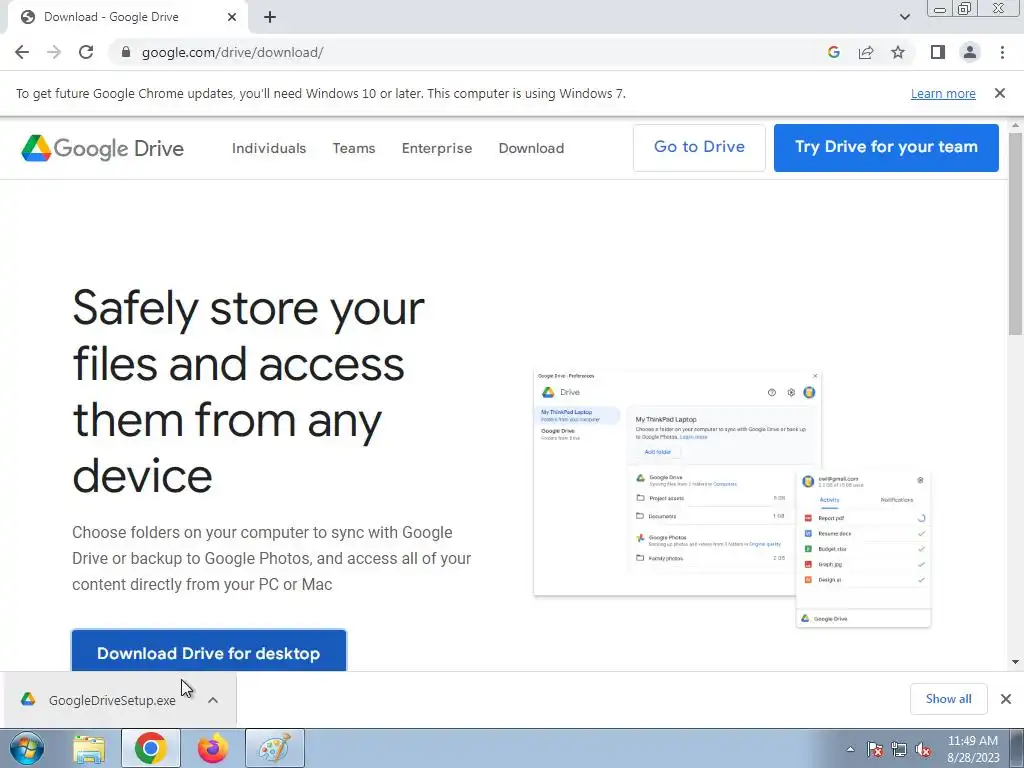Open the Individuals menu item
The width and height of the screenshot is (1024, 768).
coord(269,148)
